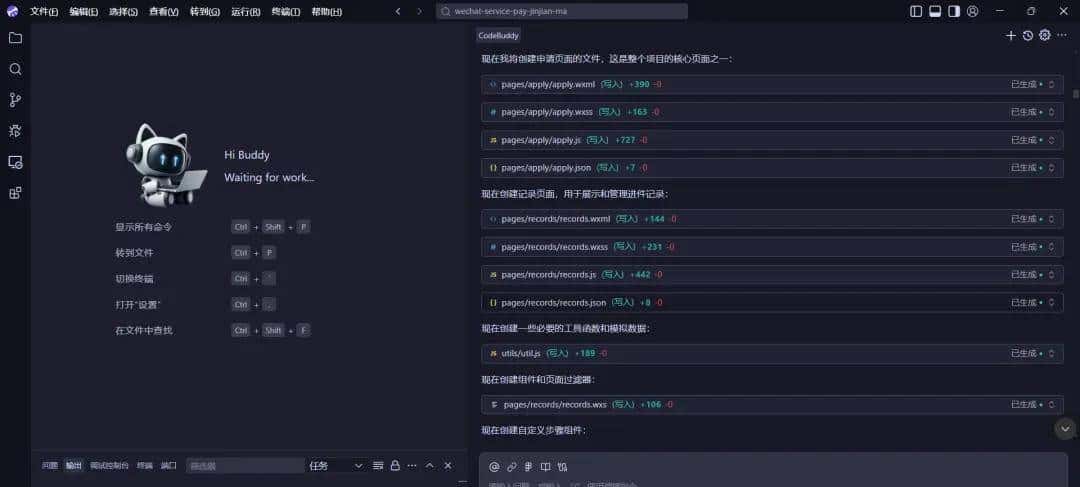Open the 文件(F) menu
Screen dimensions: 1080x487
(x=44, y=12)
